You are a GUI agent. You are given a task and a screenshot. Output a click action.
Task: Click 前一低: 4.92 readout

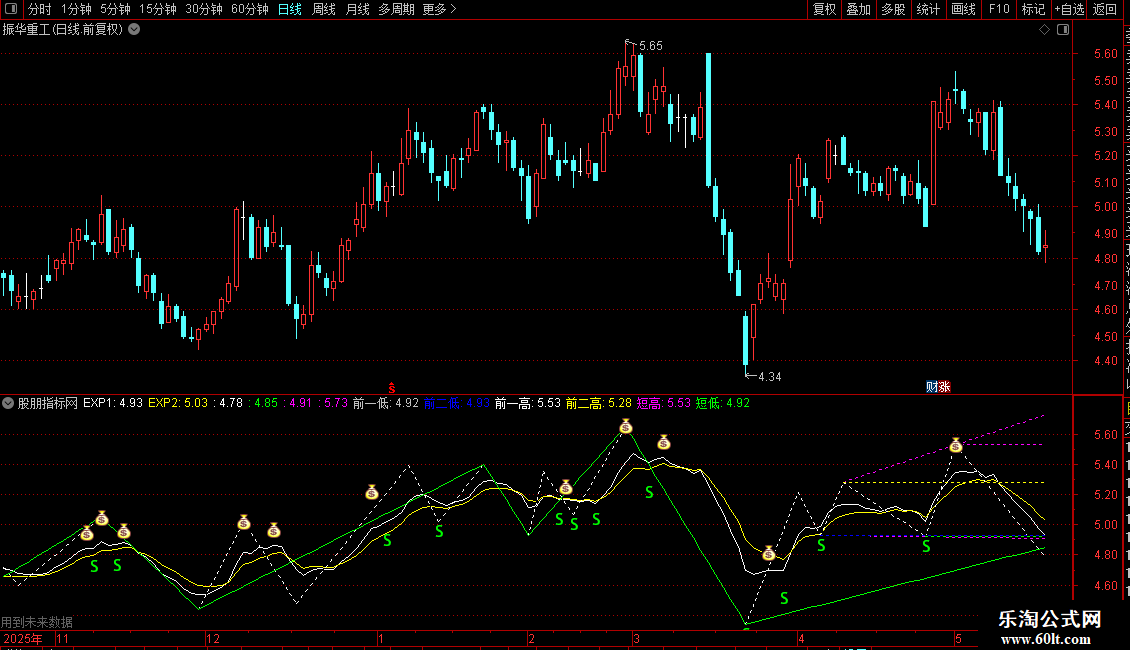pos(386,404)
